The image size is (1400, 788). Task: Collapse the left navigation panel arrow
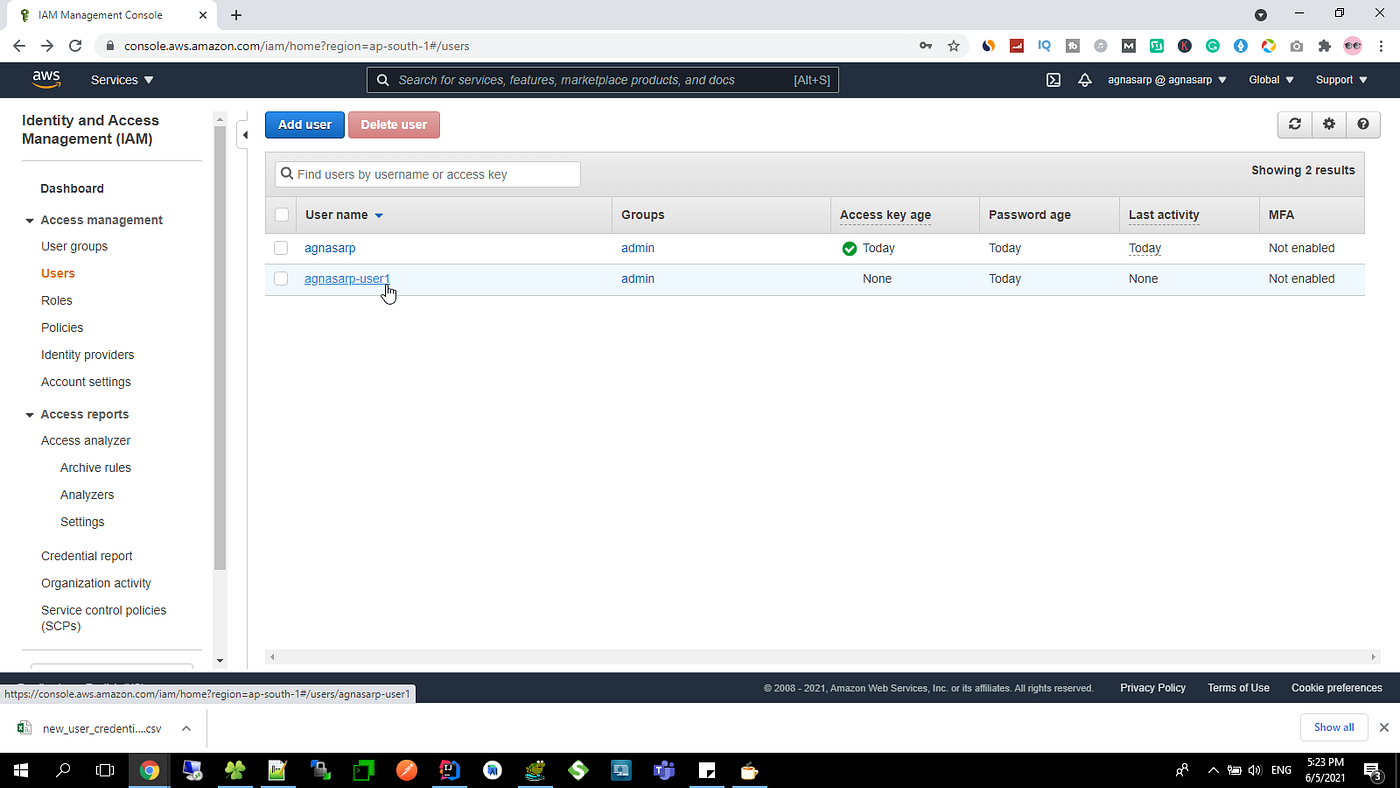point(244,135)
